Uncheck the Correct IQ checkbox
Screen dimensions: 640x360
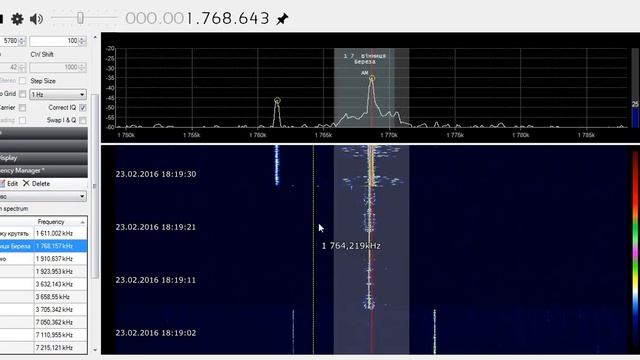pos(83,107)
